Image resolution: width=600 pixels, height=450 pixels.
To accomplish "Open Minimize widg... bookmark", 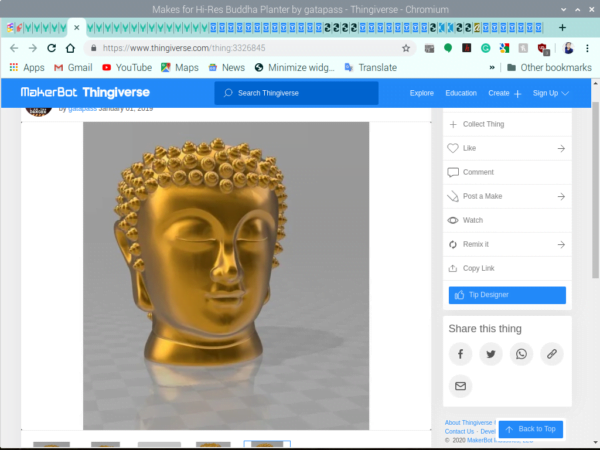I will click(x=295, y=67).
